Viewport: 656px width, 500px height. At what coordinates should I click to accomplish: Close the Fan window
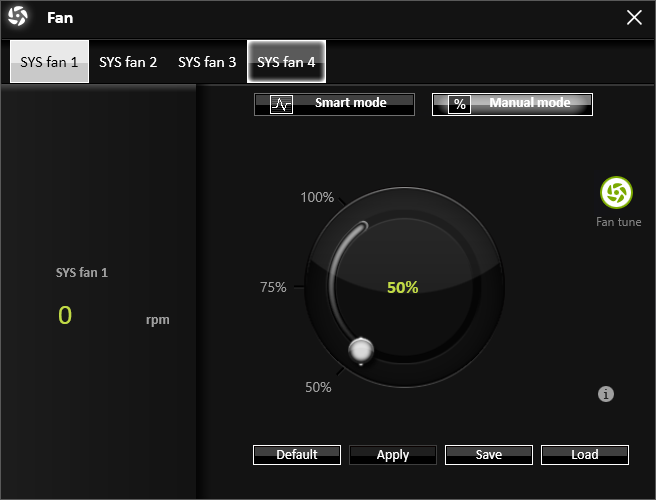click(x=633, y=17)
